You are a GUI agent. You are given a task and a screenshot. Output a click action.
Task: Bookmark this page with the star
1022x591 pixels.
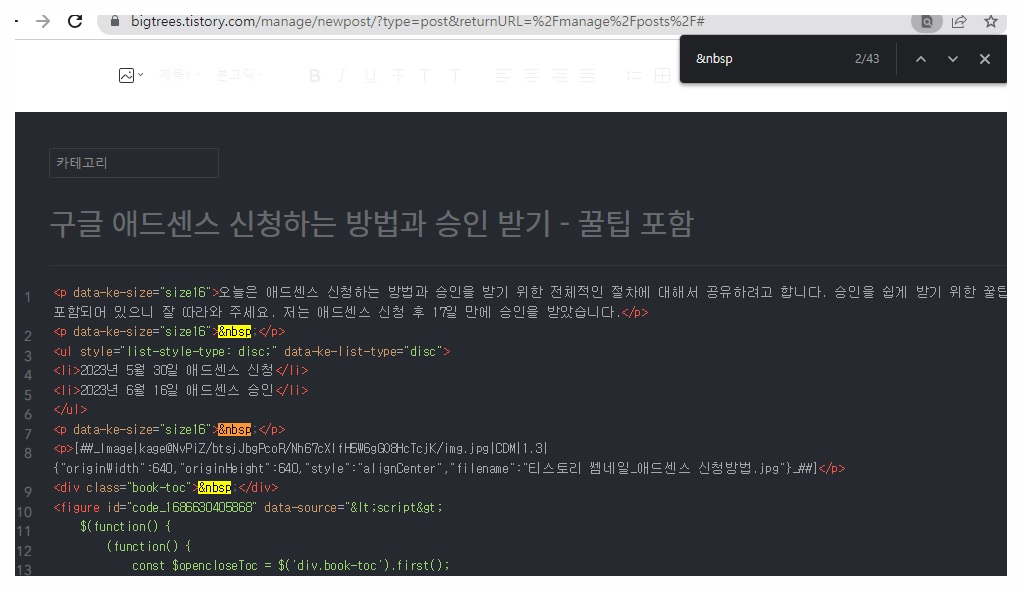point(991,22)
